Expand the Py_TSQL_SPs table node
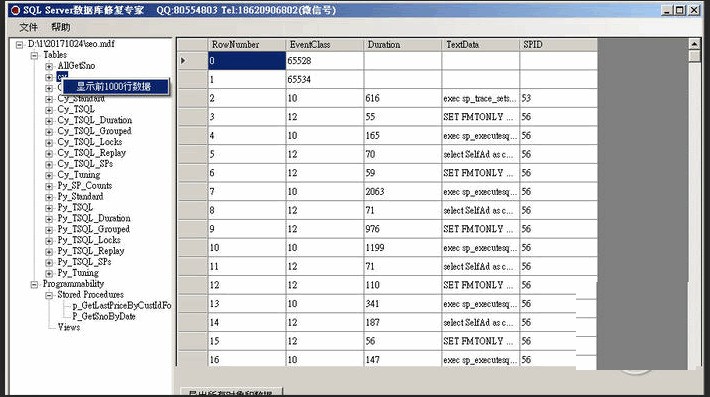Viewport: 710px width, 397px height. tap(49, 263)
